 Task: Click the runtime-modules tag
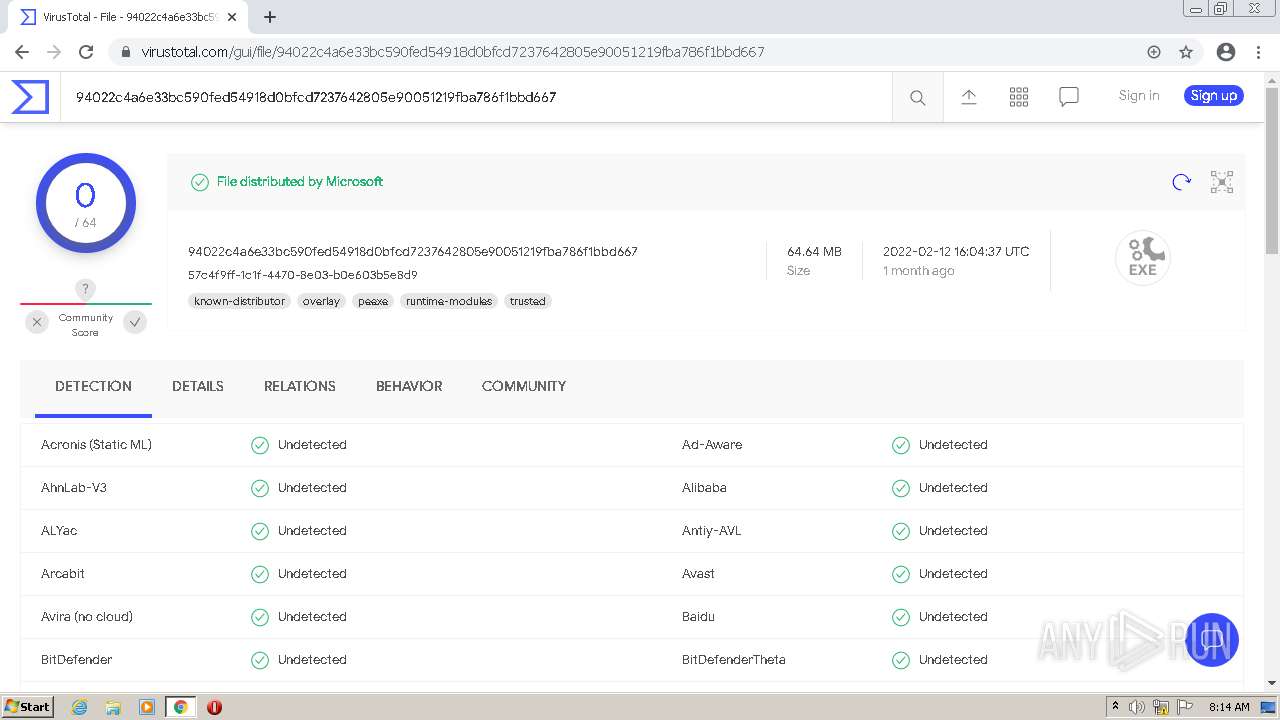coord(449,301)
